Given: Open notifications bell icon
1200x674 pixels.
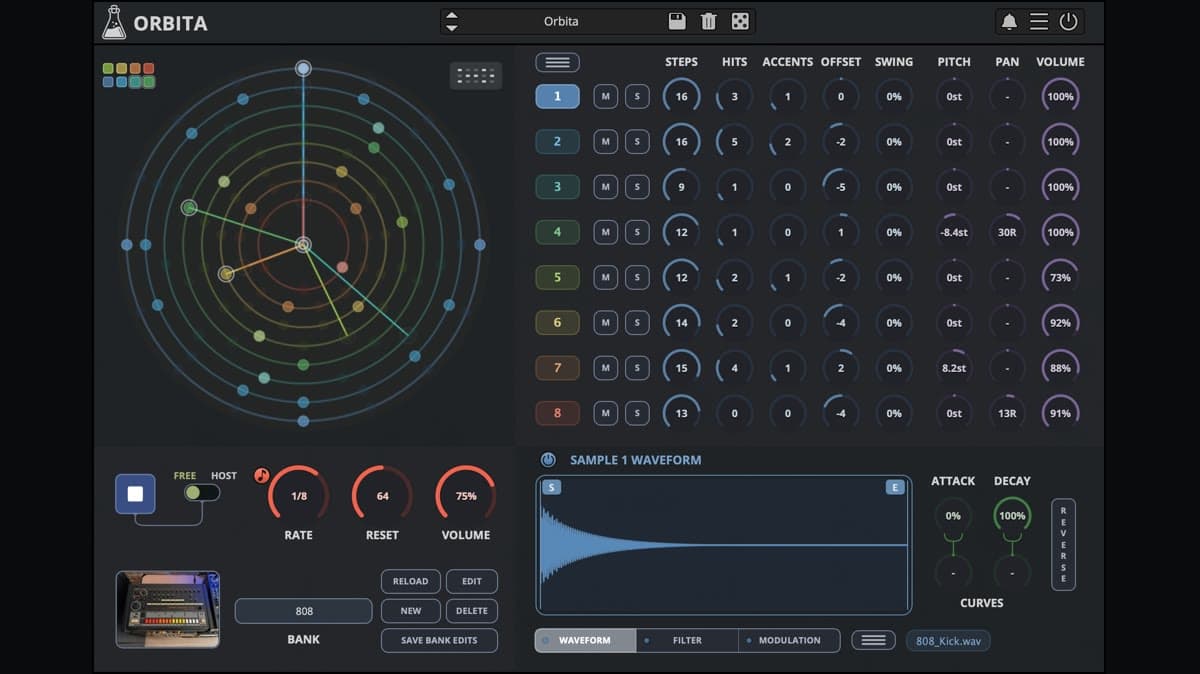Looking at the screenshot, I should (x=1009, y=21).
